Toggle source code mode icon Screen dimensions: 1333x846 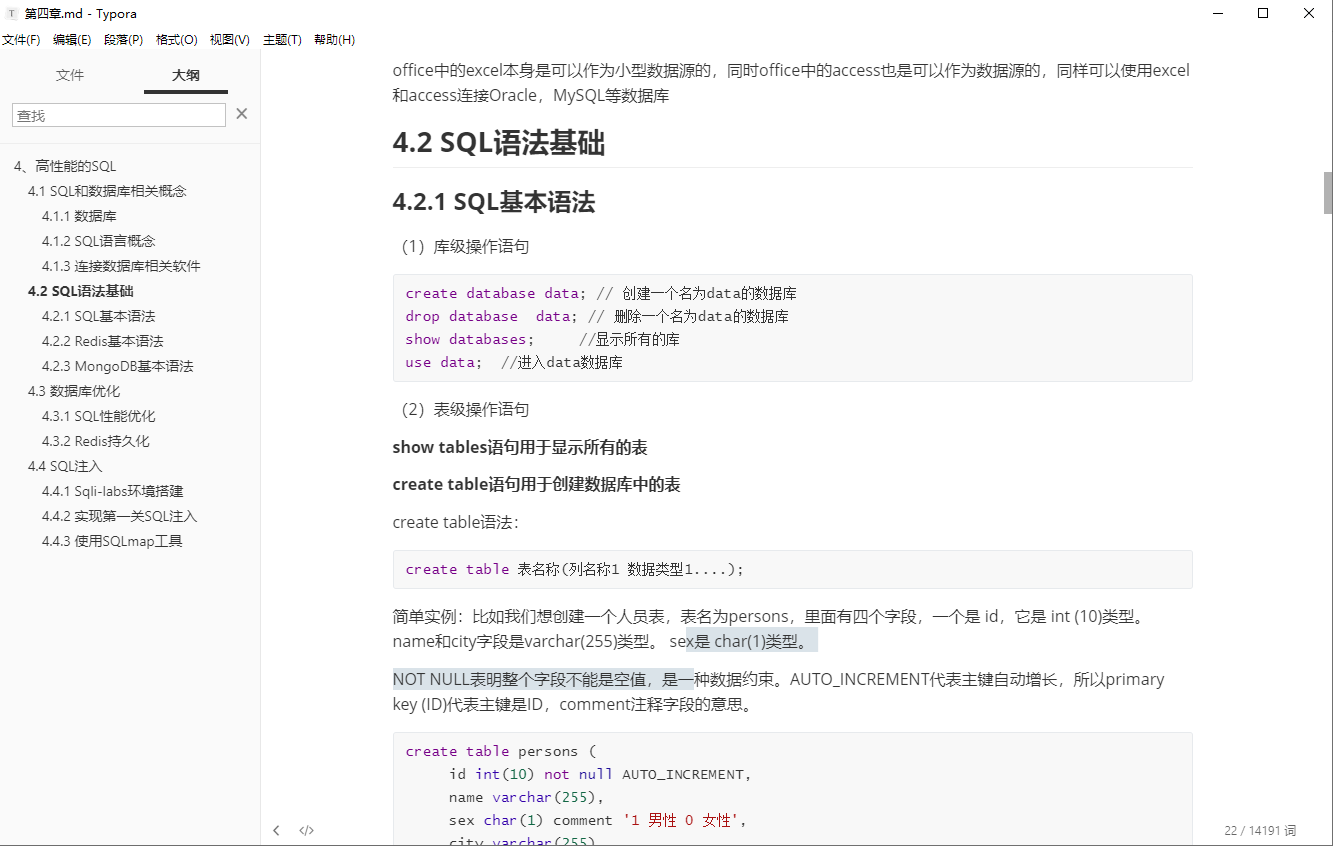pos(307,830)
